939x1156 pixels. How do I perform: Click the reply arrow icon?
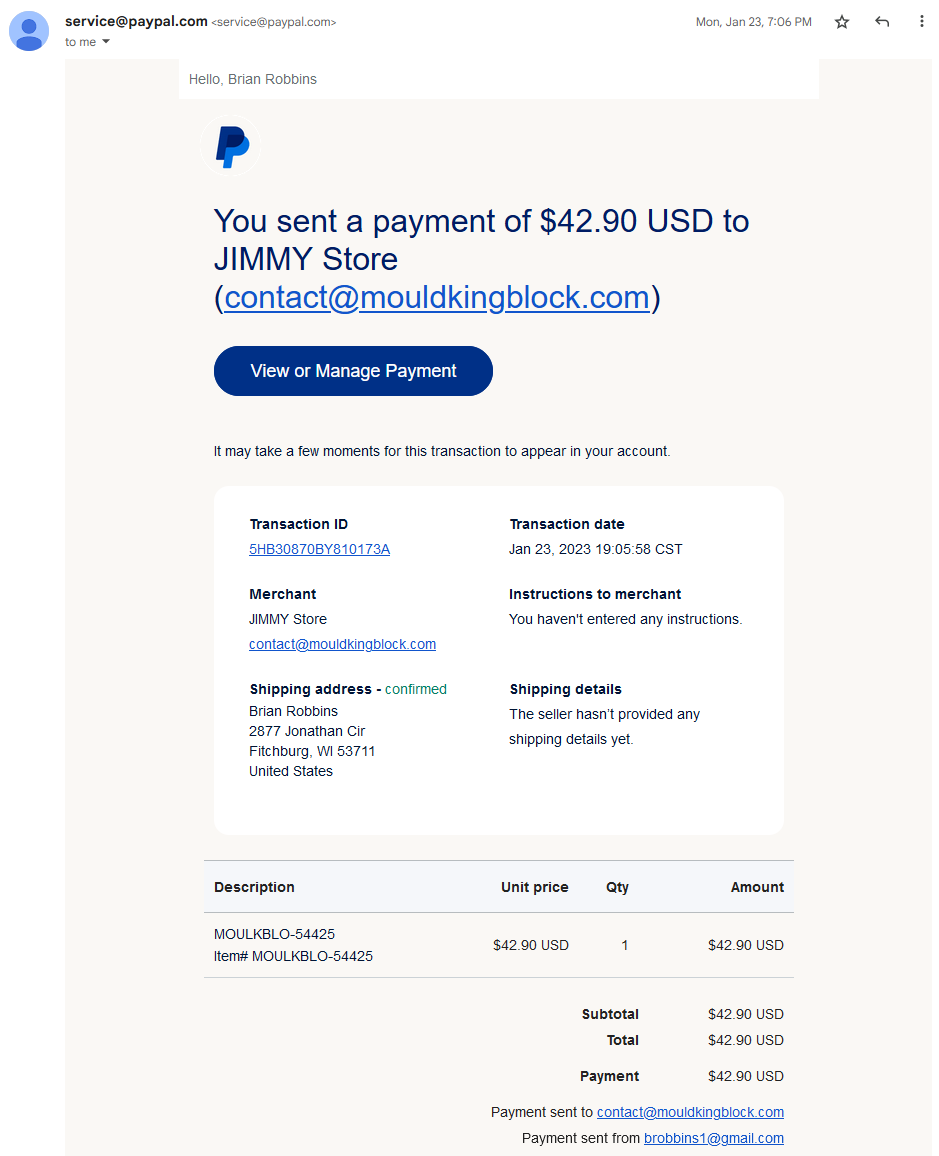pos(882,22)
